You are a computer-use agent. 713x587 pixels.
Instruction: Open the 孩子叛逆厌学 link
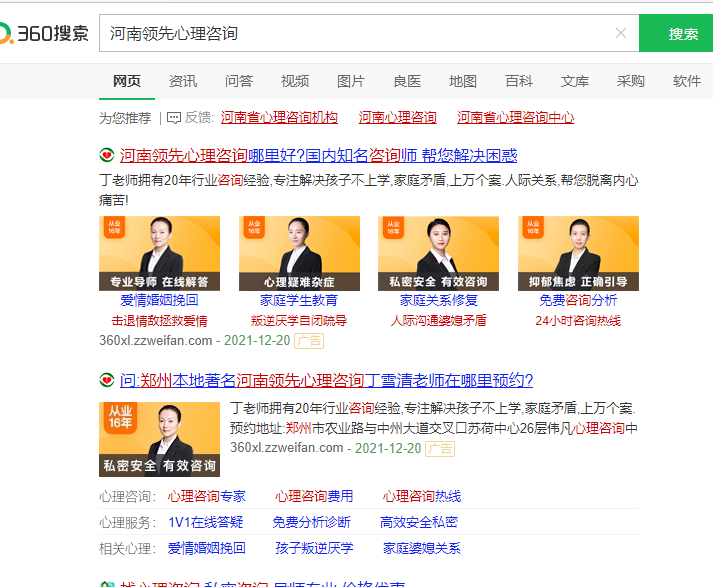314,548
